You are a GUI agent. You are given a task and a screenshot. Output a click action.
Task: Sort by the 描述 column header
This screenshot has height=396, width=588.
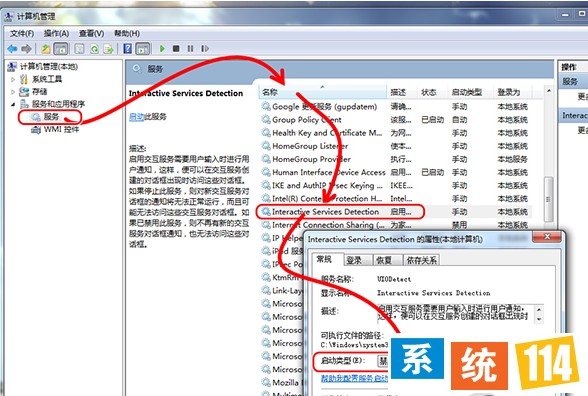coord(402,92)
